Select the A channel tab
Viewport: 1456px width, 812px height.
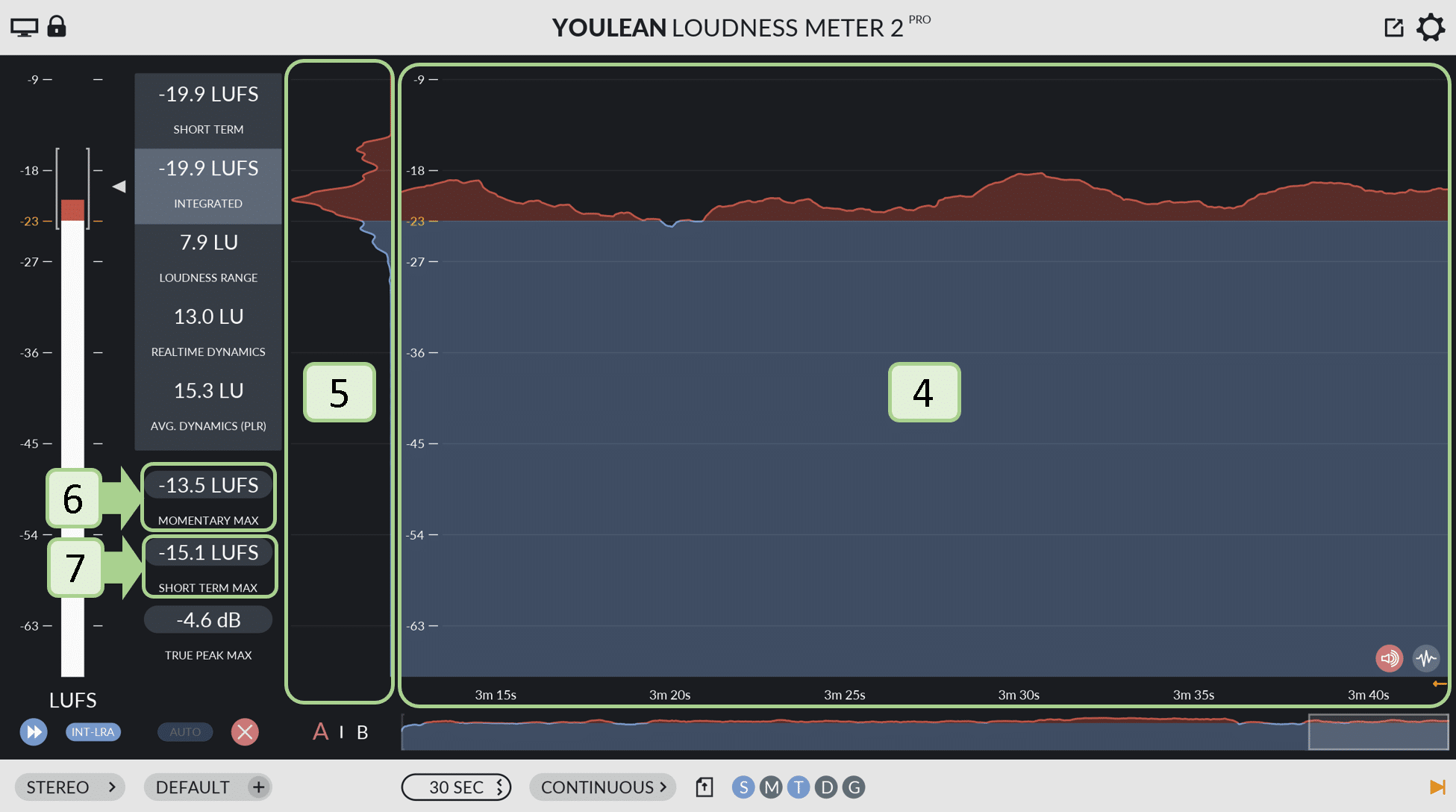(x=319, y=730)
